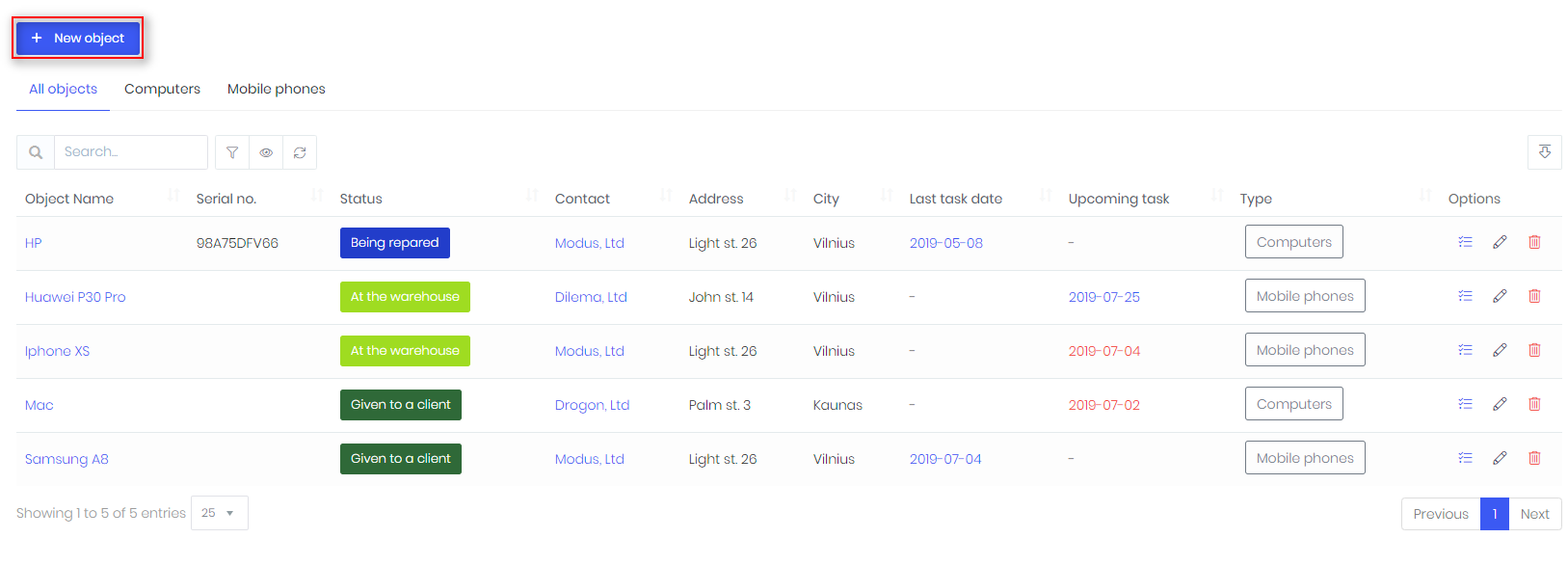Sort by Type column
Screen dimensions: 1568x565
coord(1337,198)
